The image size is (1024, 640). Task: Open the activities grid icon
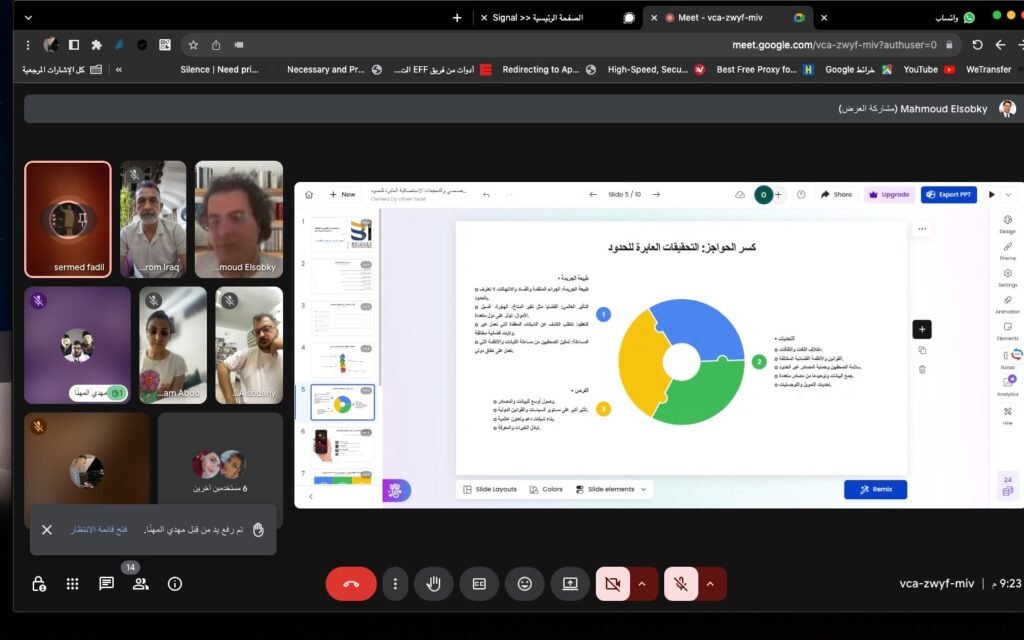pos(72,584)
